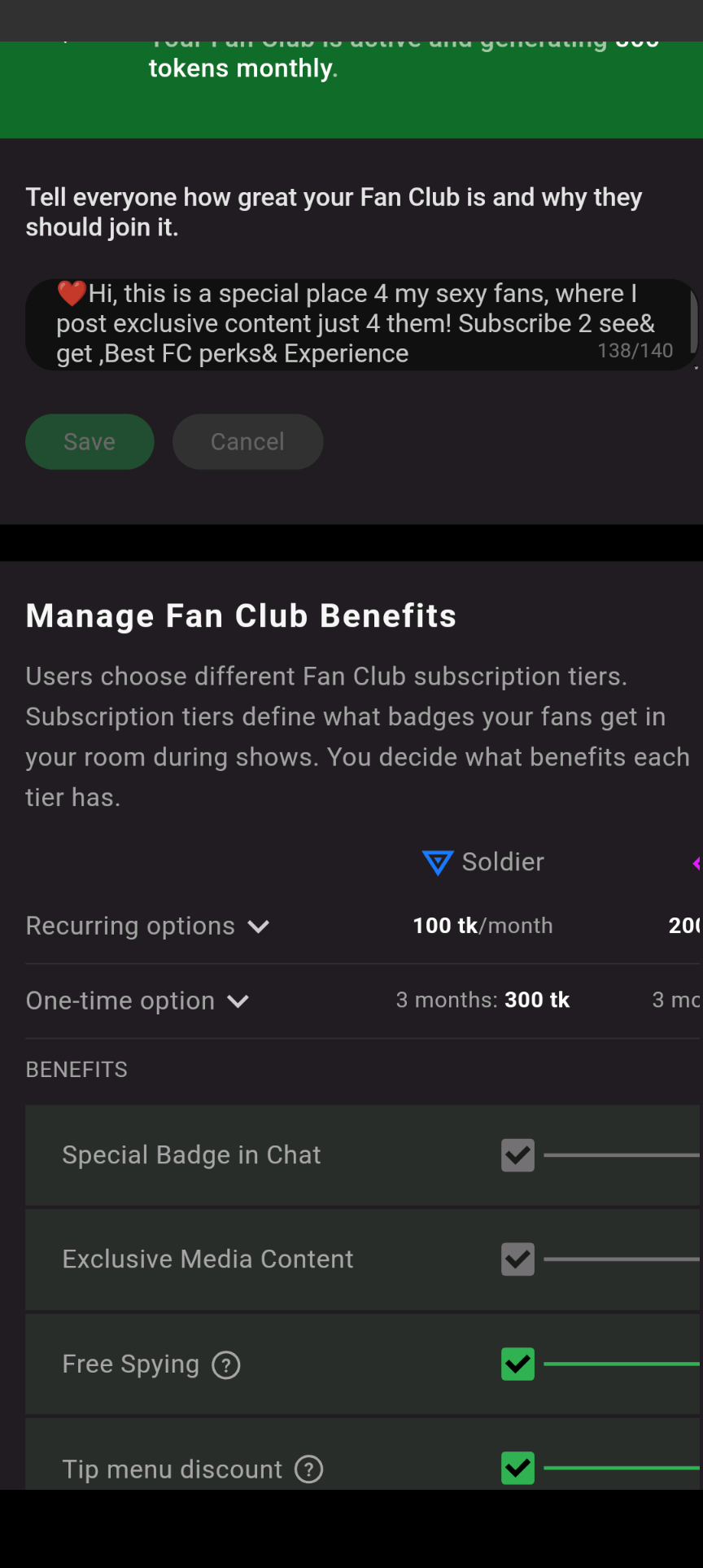Disable the Tip menu discount checkbox
This screenshot has width=703, height=1568.
point(517,1468)
